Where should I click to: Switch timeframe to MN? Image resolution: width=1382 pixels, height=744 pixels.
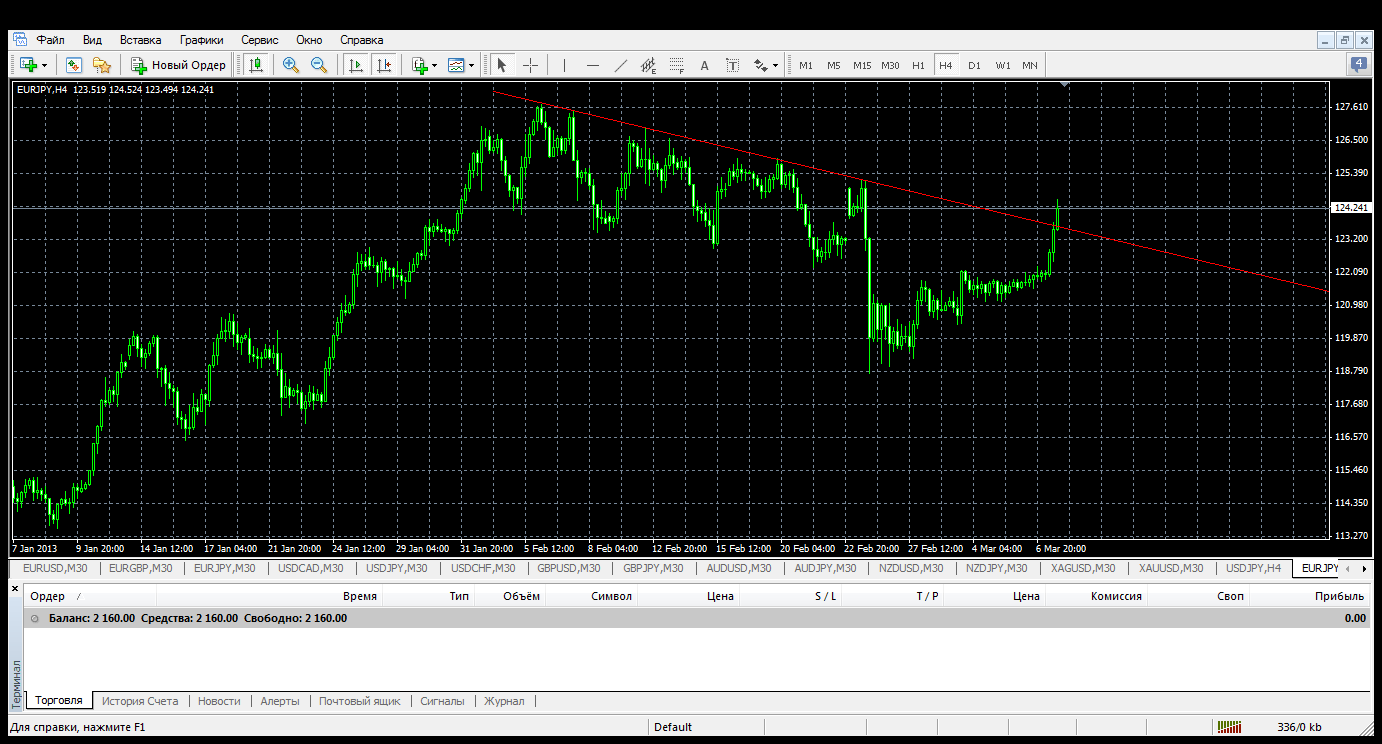[x=1030, y=65]
